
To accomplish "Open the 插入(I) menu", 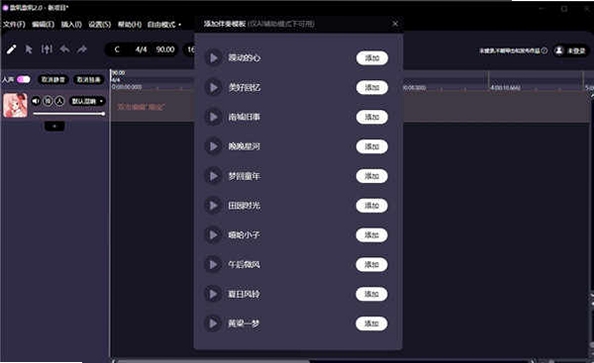I will pyautogui.click(x=71, y=25).
